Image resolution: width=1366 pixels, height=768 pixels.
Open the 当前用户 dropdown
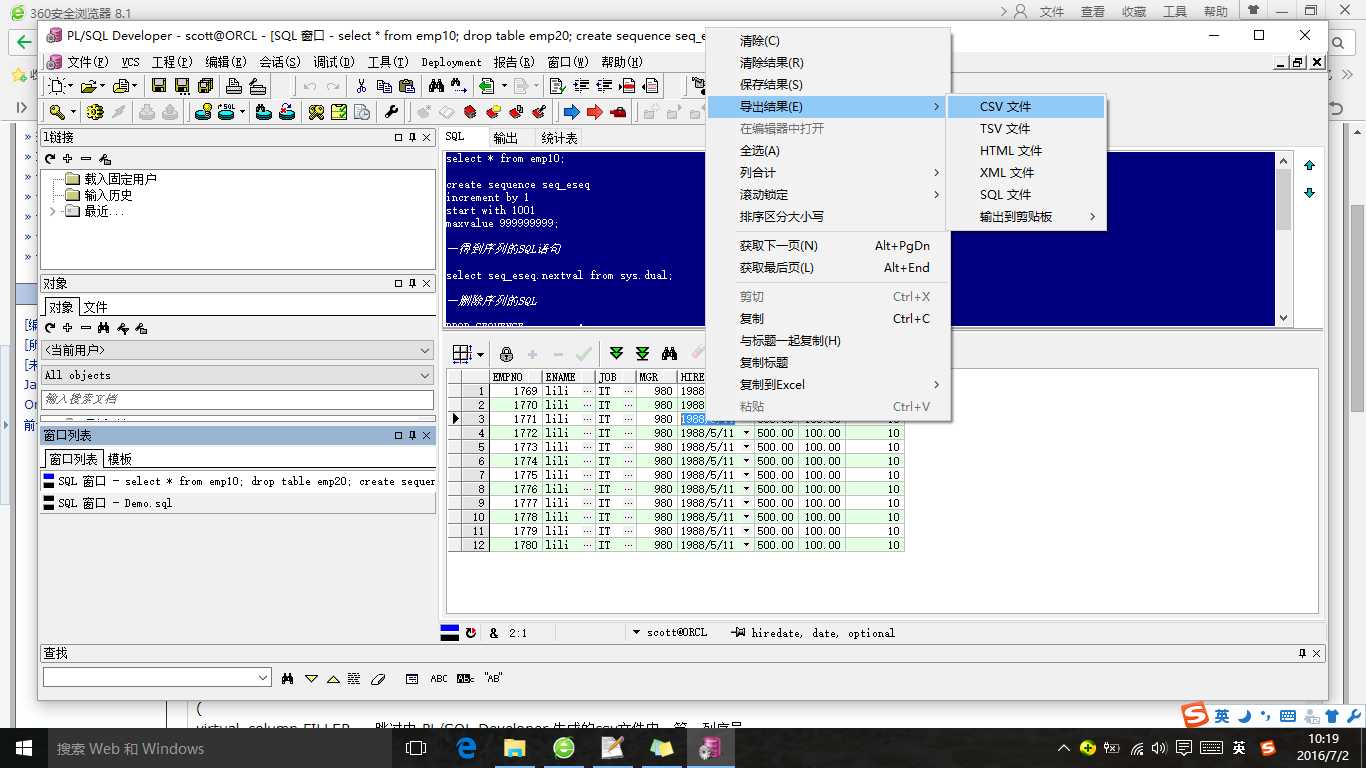click(x=426, y=351)
